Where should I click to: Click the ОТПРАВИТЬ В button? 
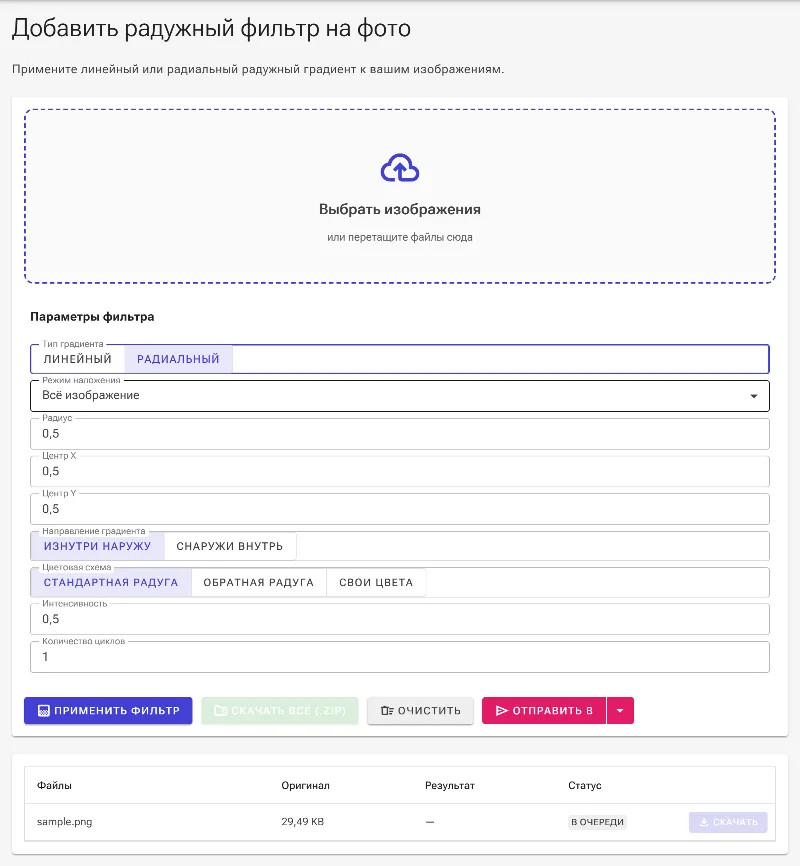click(x=544, y=711)
